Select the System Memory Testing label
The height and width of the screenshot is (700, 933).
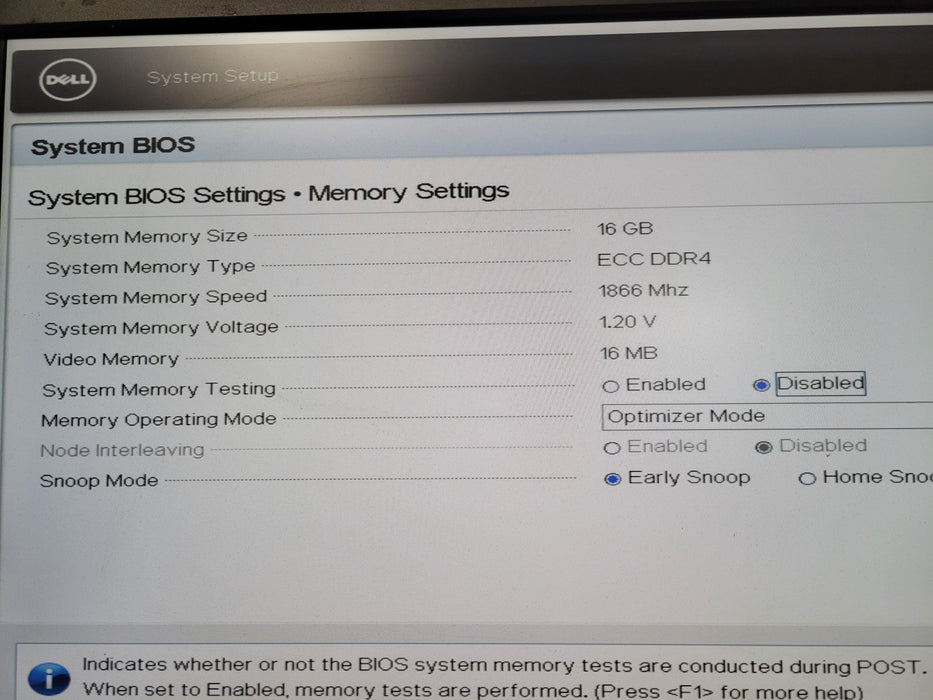click(x=159, y=389)
